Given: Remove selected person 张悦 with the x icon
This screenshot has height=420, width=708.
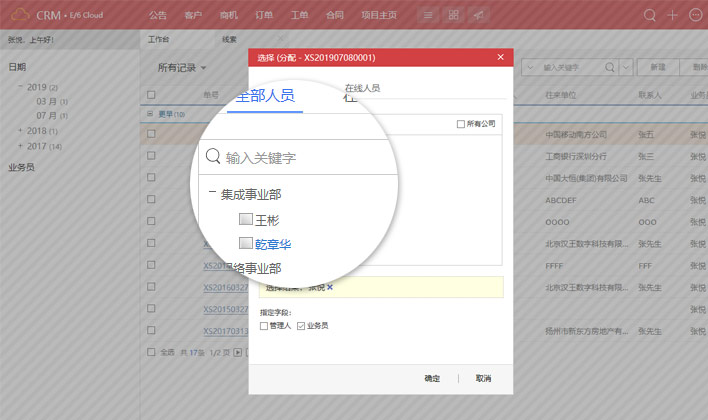Looking at the screenshot, I should [330, 287].
